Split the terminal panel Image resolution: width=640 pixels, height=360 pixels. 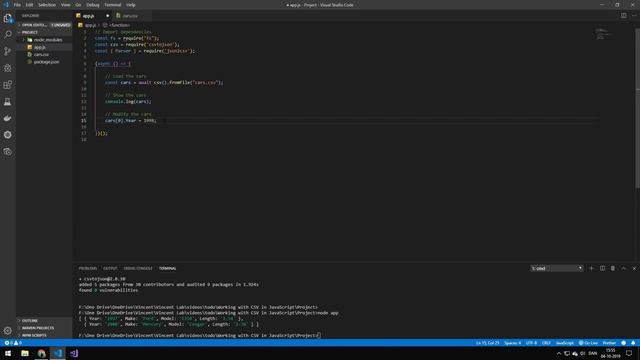click(x=602, y=268)
